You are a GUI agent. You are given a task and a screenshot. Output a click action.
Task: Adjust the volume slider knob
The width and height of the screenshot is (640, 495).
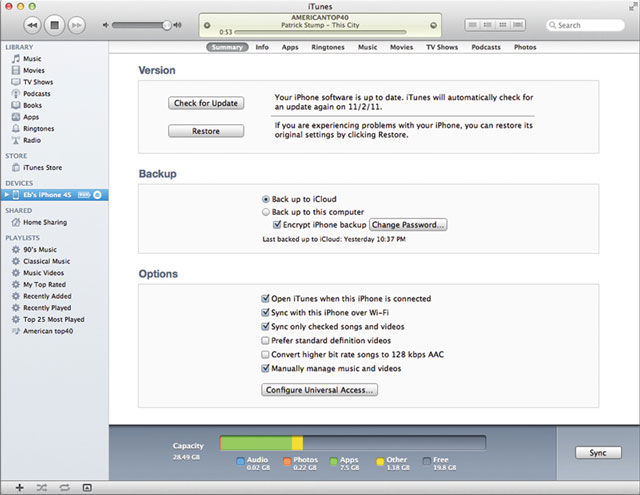tap(167, 25)
